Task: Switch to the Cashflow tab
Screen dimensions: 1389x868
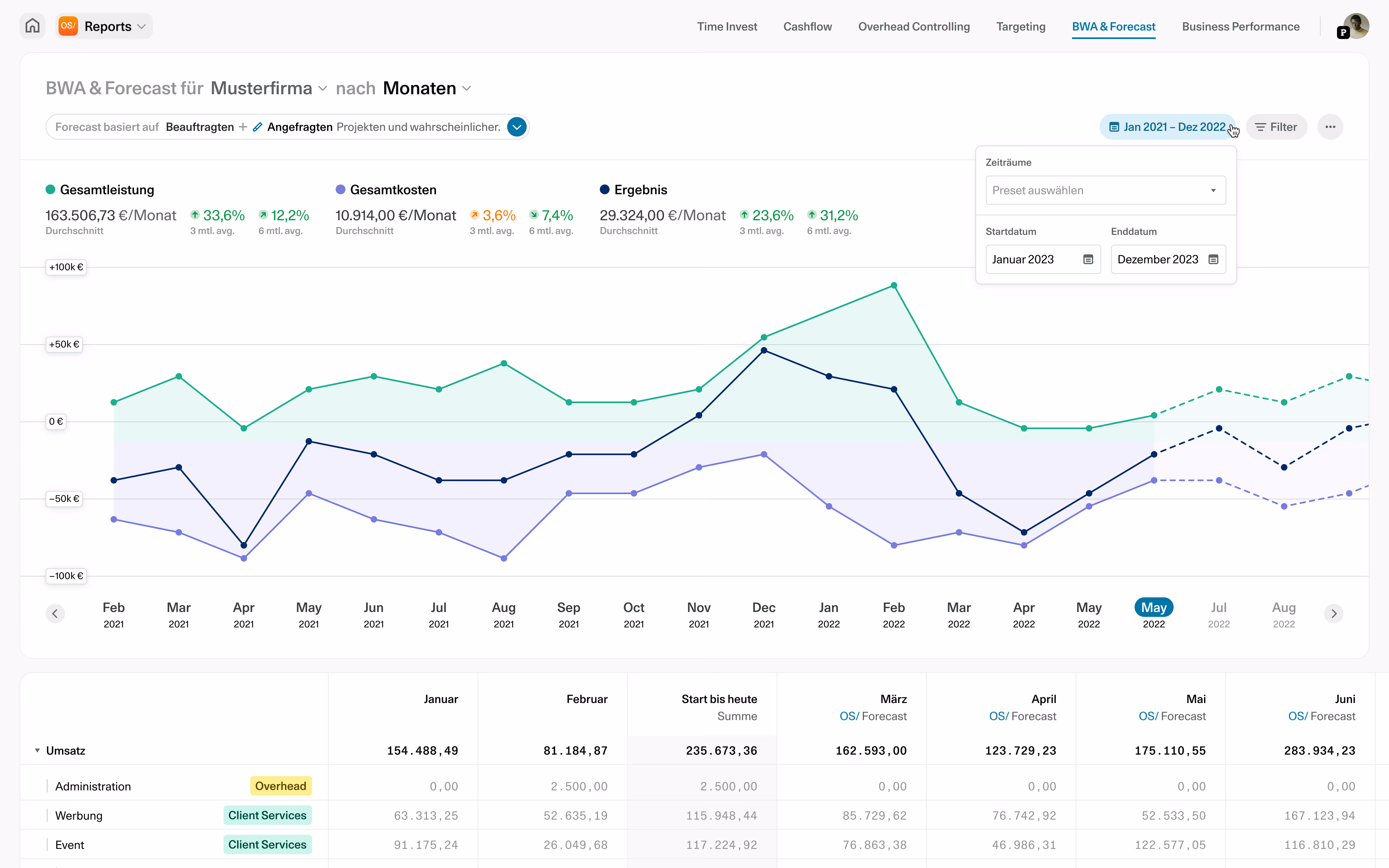Action: tap(807, 26)
